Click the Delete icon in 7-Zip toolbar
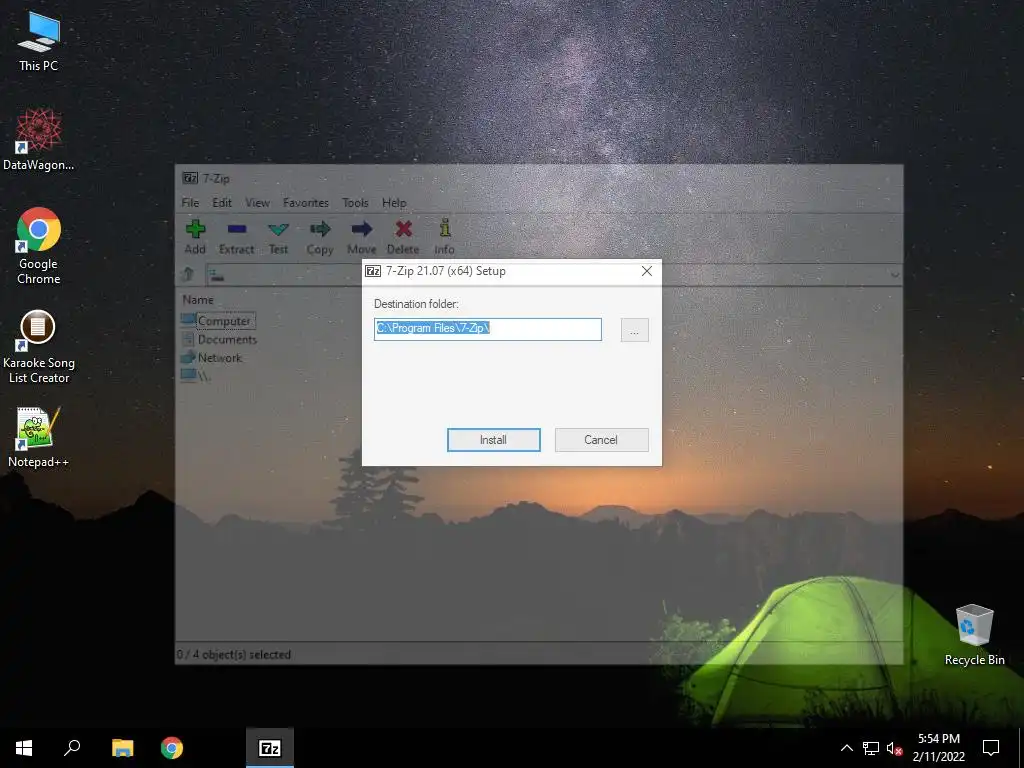 [404, 229]
